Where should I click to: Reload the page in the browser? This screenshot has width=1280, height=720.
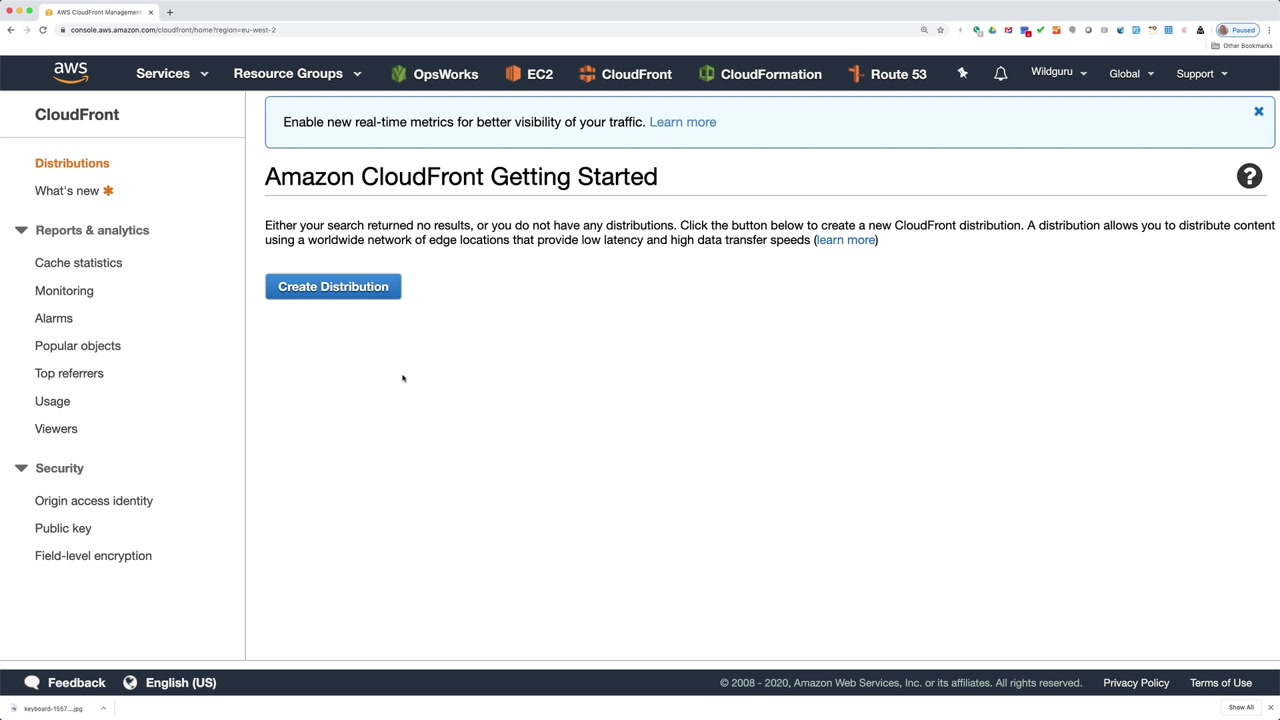43,30
